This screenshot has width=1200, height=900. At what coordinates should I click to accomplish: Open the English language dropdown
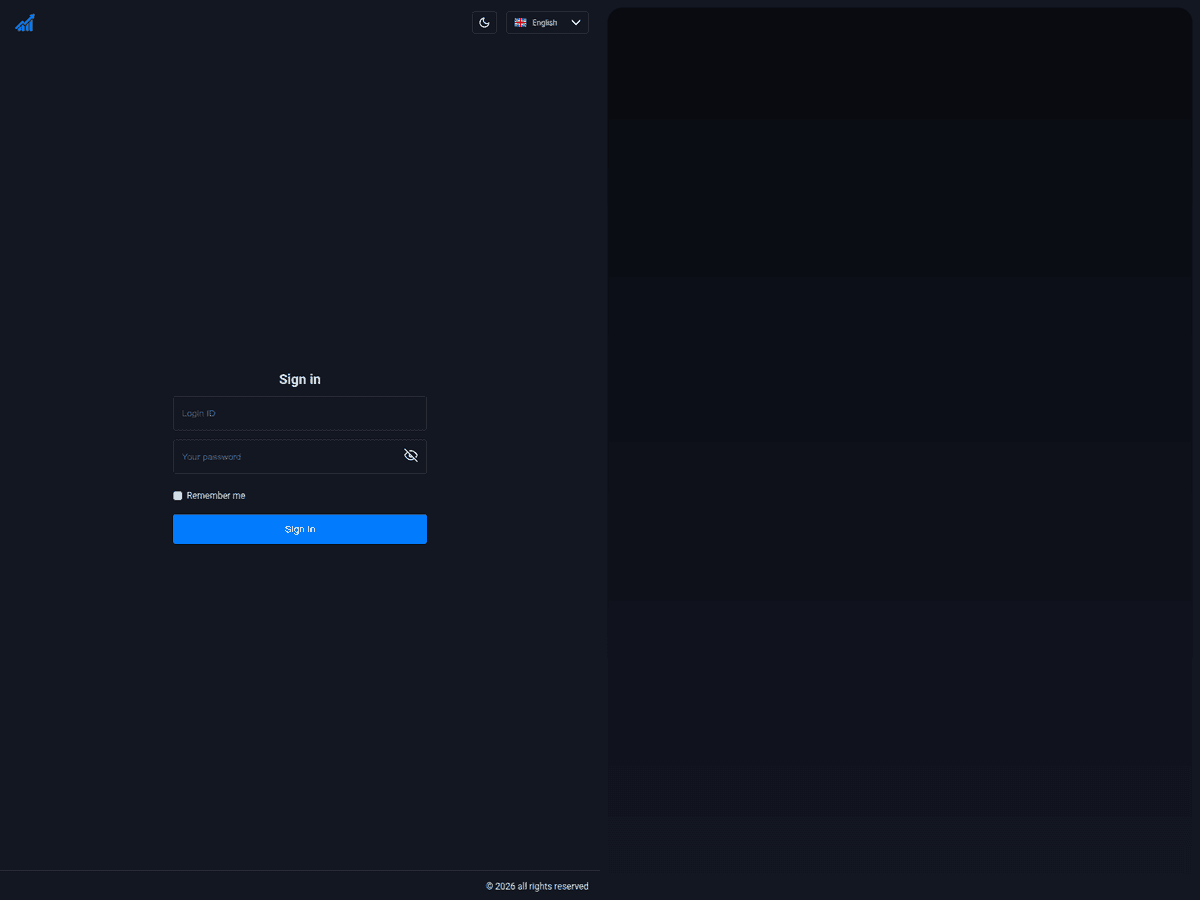click(547, 22)
